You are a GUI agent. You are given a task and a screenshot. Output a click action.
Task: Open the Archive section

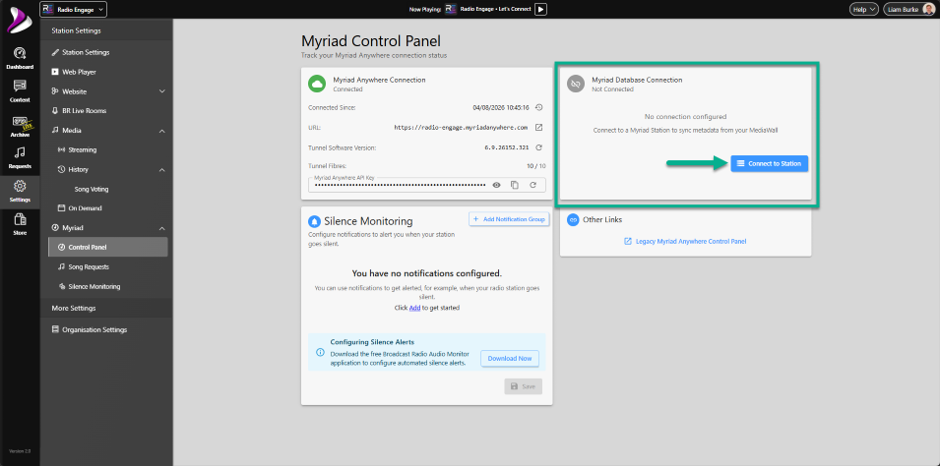coord(20,126)
